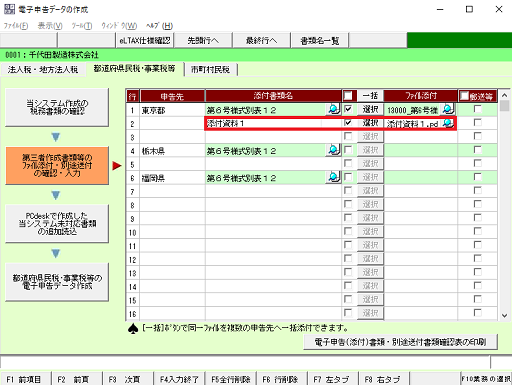Viewport: 512px width, 385px height.
Task: Toggle the 郵送等 header checkbox
Action: point(464,96)
